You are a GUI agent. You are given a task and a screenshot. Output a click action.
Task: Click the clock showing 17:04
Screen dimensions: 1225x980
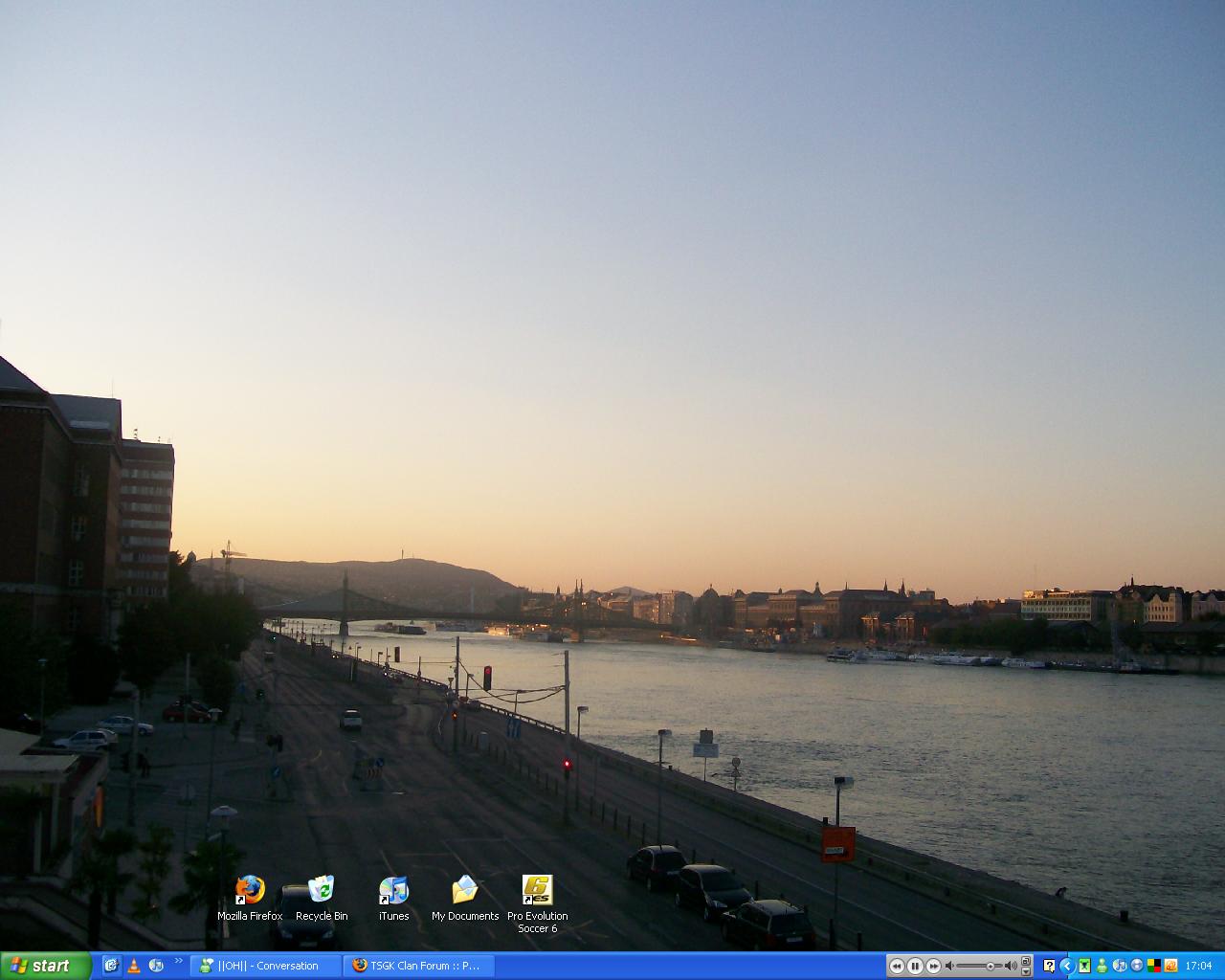click(x=1199, y=967)
